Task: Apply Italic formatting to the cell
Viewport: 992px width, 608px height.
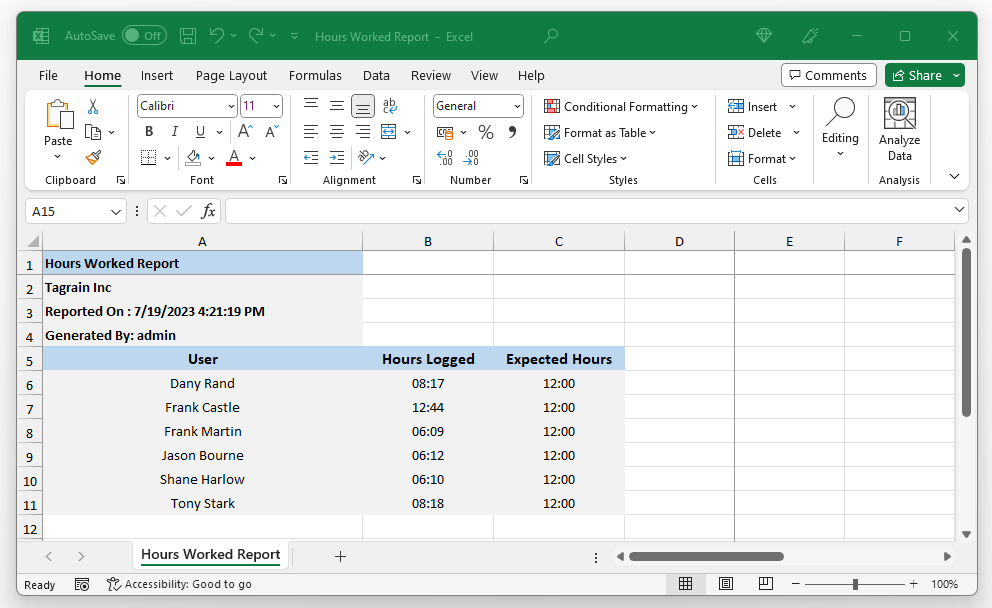Action: point(175,132)
